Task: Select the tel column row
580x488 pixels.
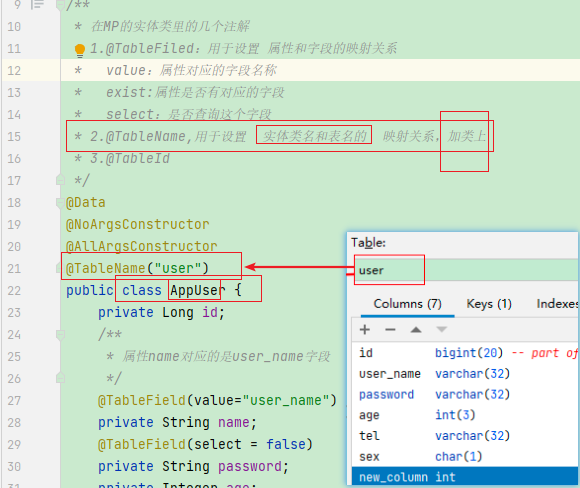Action: 465,436
